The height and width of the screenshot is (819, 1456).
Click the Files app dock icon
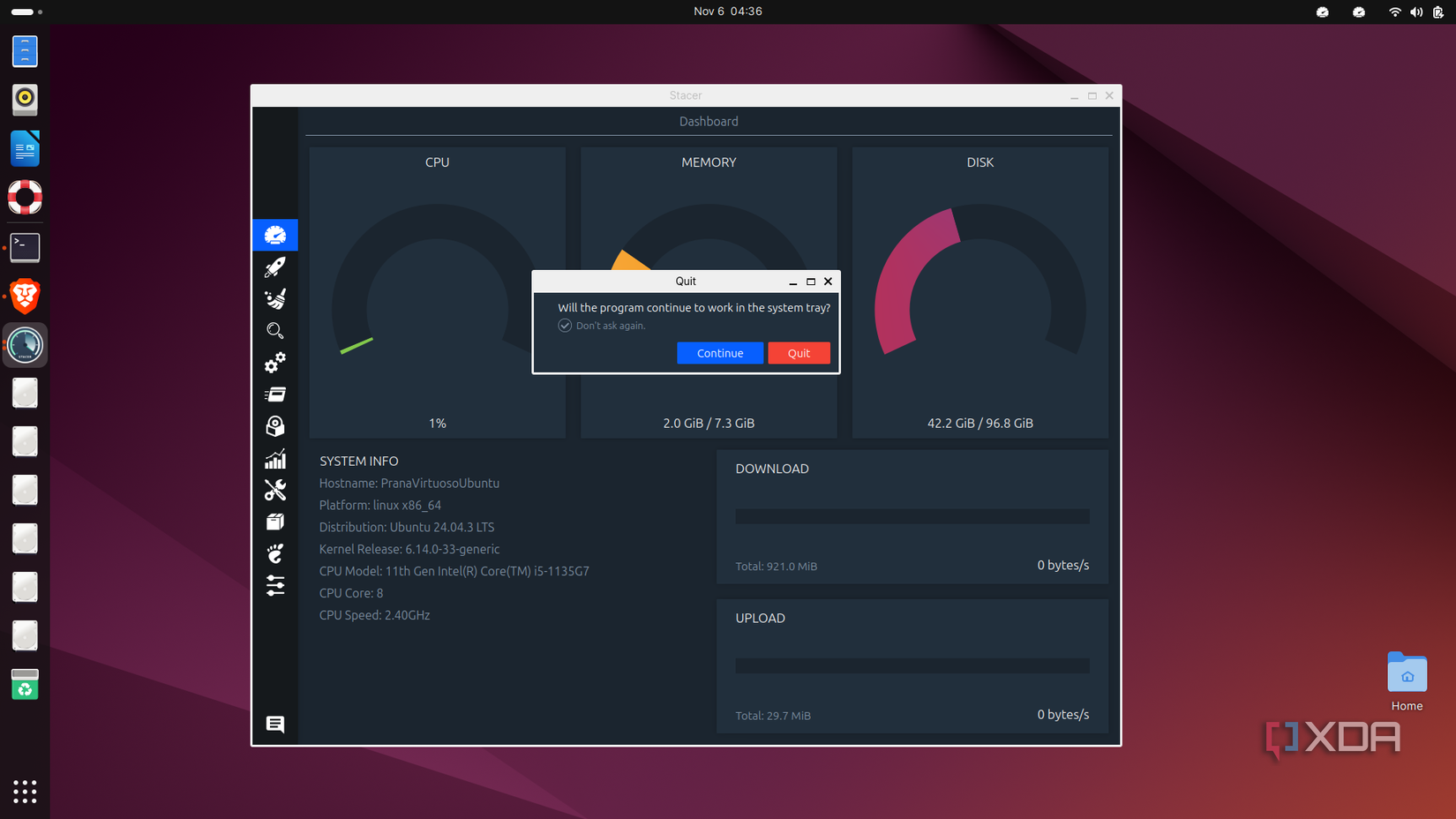coord(25,51)
